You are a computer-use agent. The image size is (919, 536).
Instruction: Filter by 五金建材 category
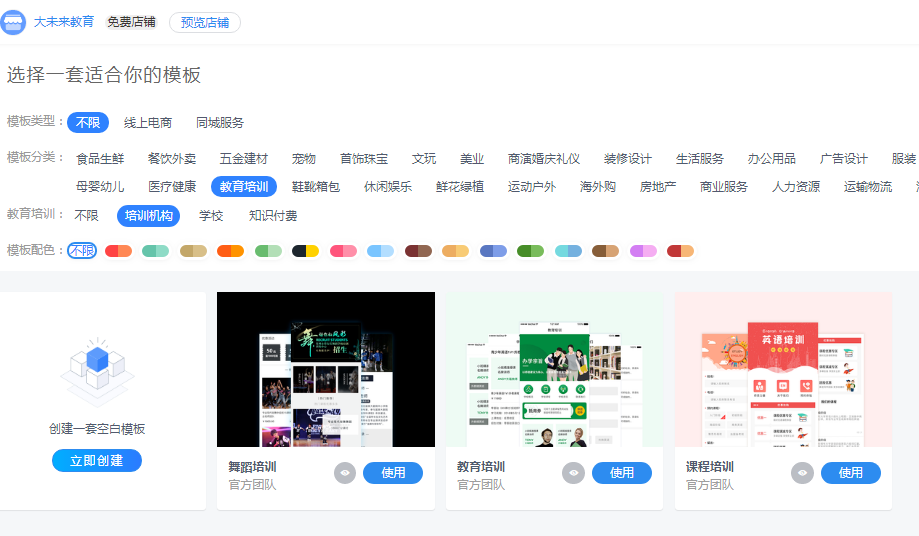point(244,159)
